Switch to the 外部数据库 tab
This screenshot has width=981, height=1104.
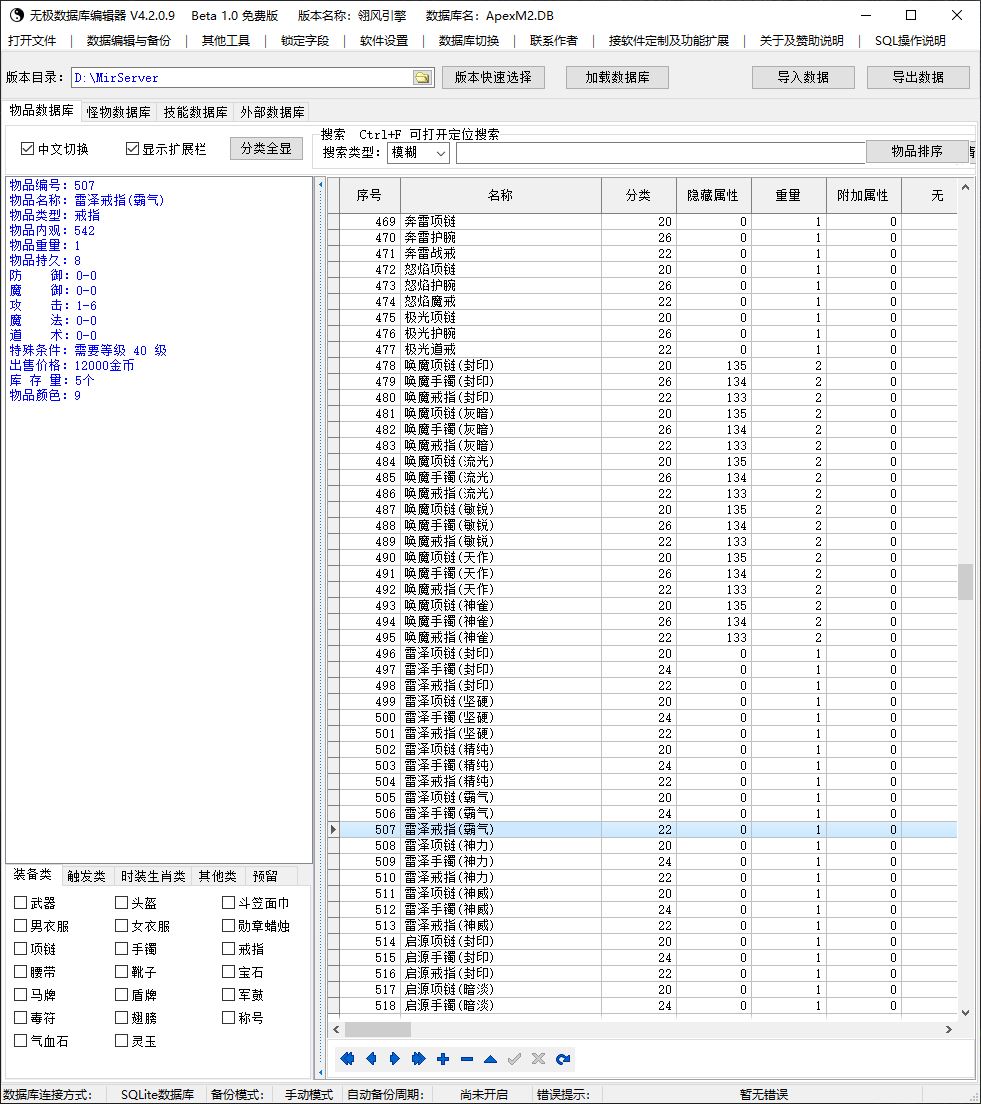coord(272,112)
